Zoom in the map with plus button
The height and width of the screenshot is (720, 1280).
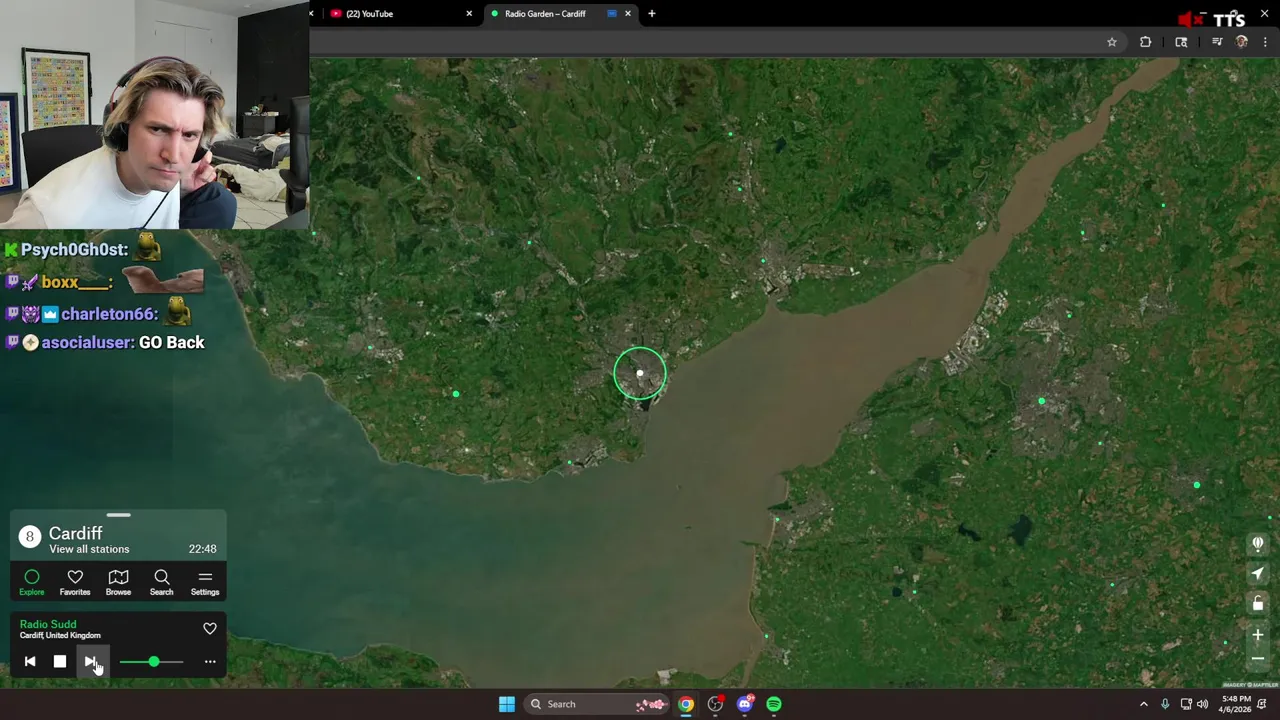[x=1258, y=635]
